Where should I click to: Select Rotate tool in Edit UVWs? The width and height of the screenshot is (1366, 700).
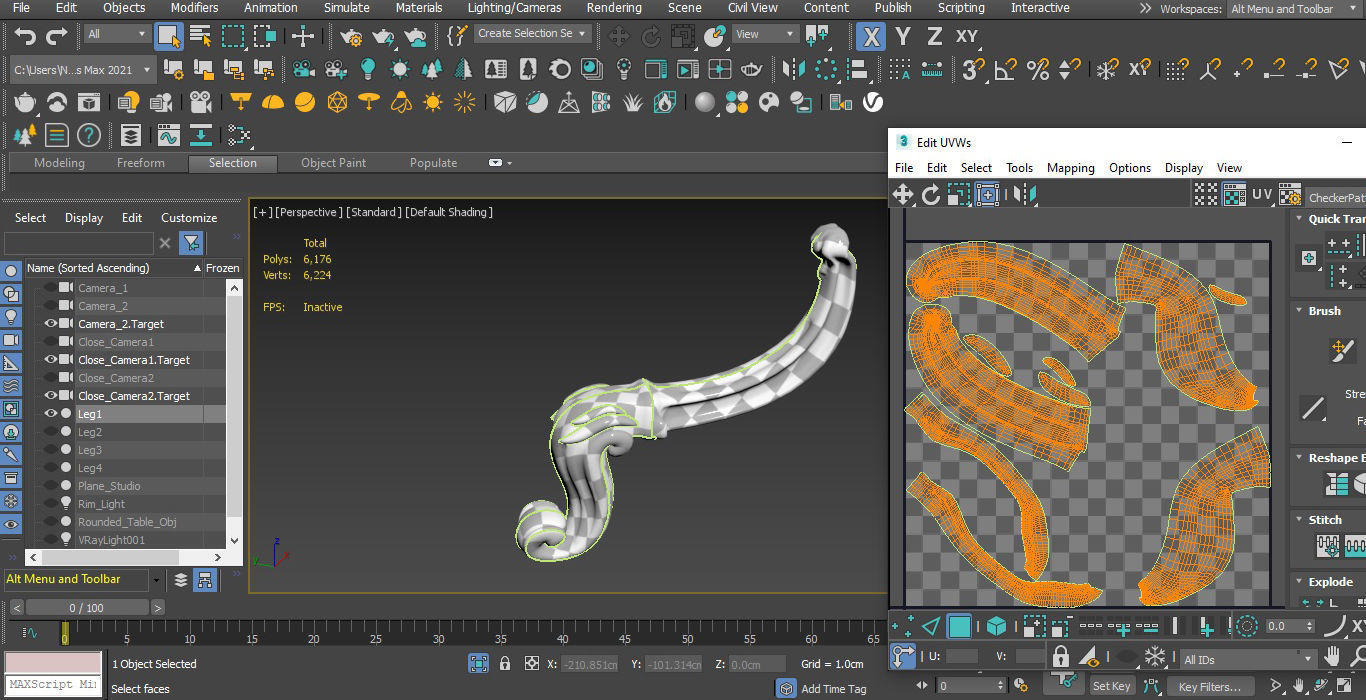coord(930,195)
